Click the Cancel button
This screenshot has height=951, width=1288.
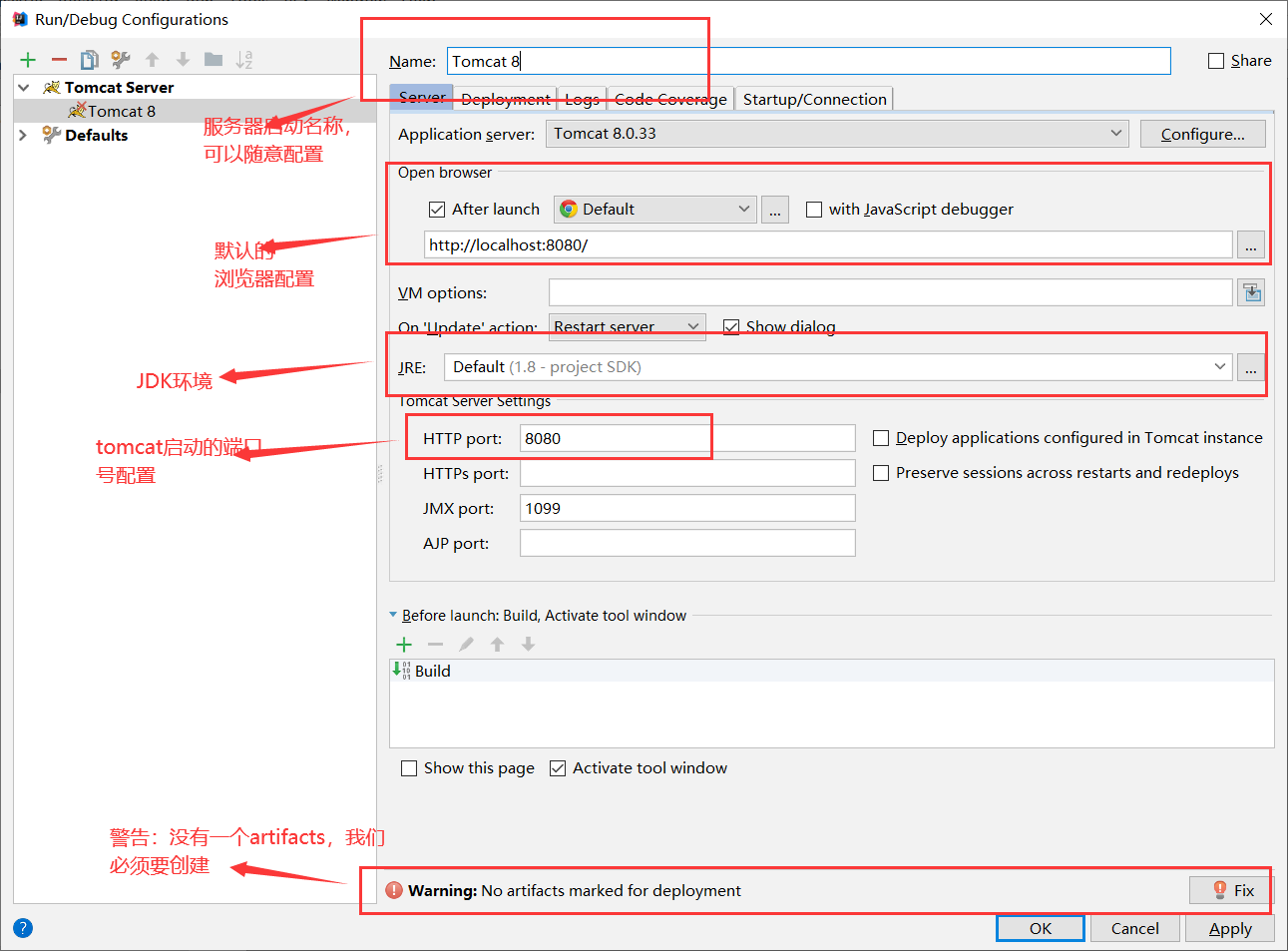click(x=1134, y=928)
